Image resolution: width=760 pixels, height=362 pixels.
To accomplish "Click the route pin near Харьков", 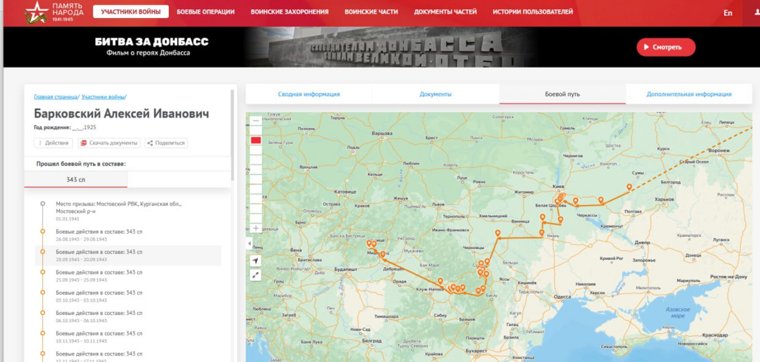I will coord(629,187).
